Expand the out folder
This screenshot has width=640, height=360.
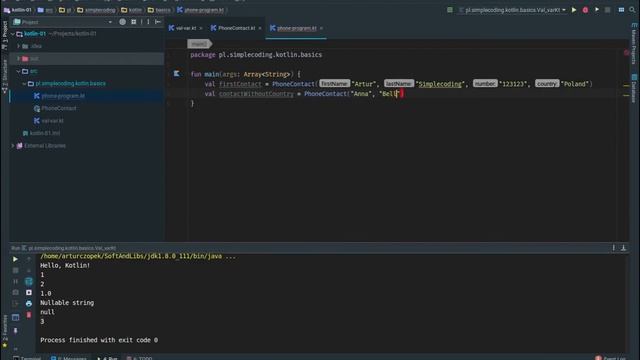[18, 59]
